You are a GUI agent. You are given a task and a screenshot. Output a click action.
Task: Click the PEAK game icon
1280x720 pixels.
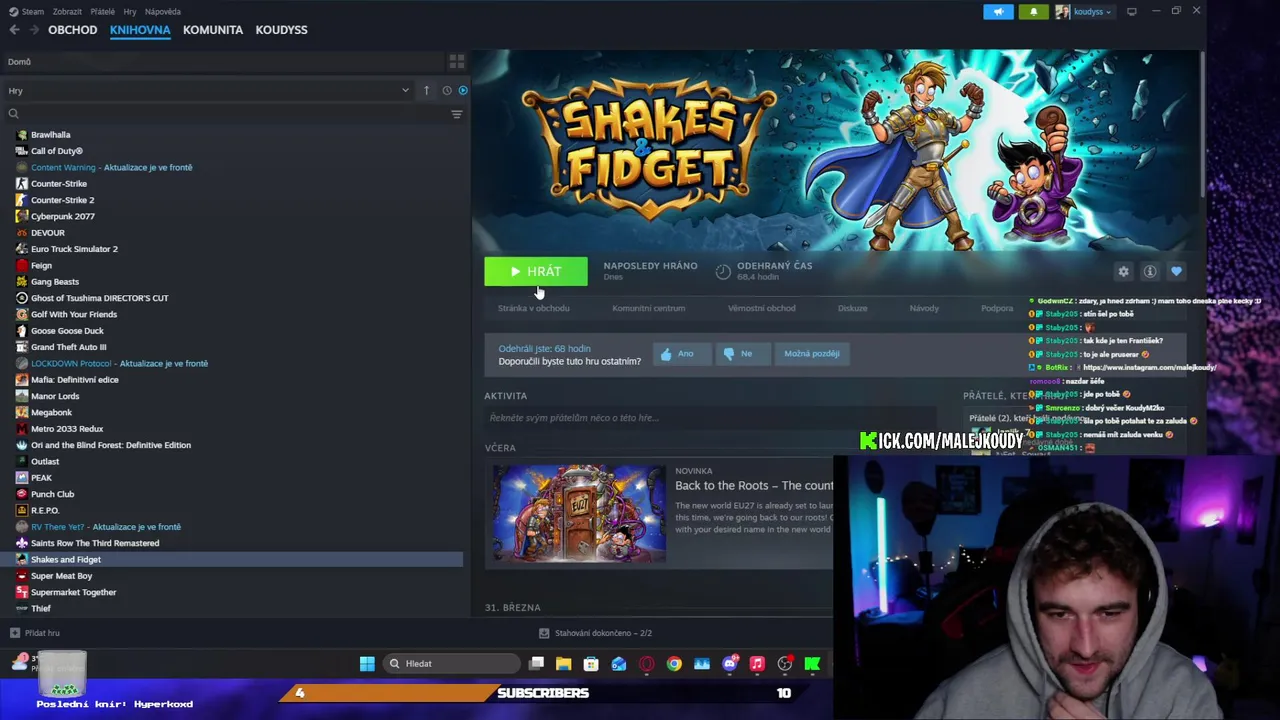[x=22, y=478]
